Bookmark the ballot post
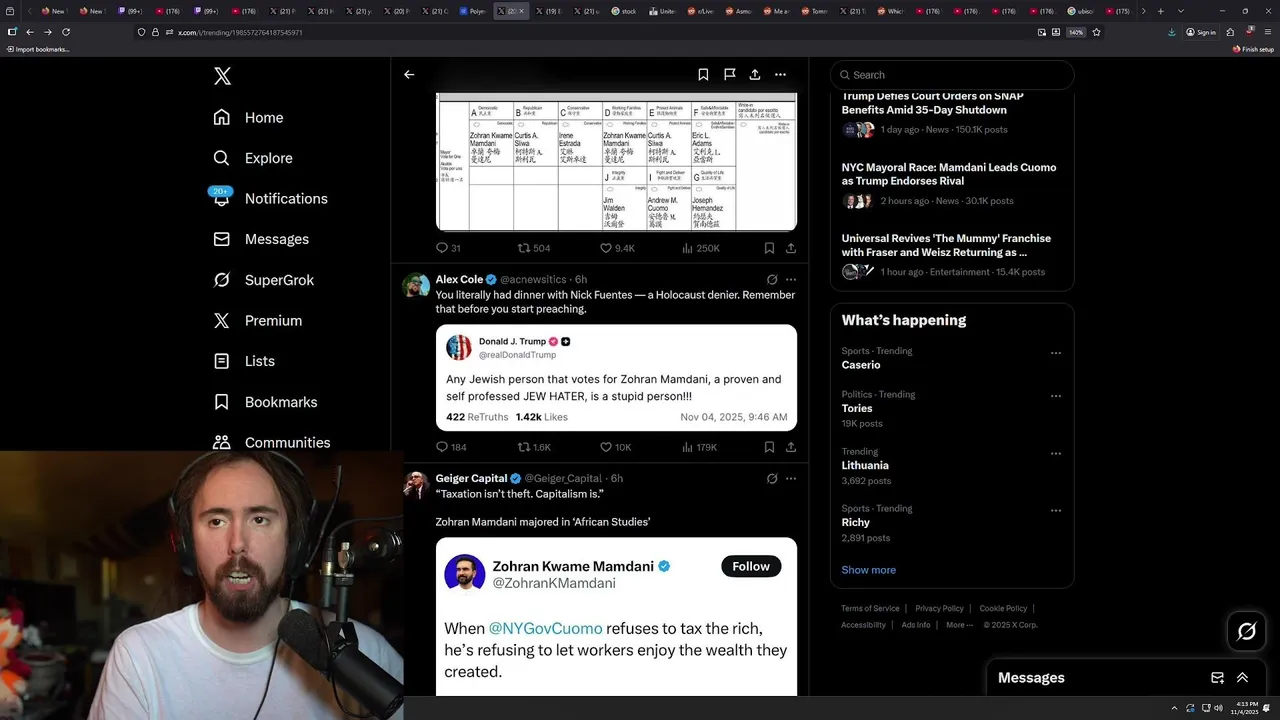Screen dimensions: 1280x720 [x=769, y=248]
